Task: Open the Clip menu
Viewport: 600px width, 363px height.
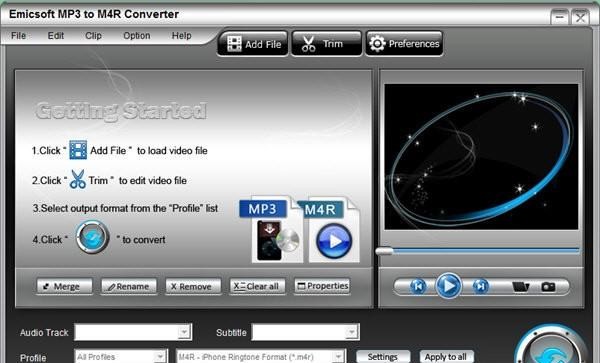Action: pyautogui.click(x=93, y=36)
